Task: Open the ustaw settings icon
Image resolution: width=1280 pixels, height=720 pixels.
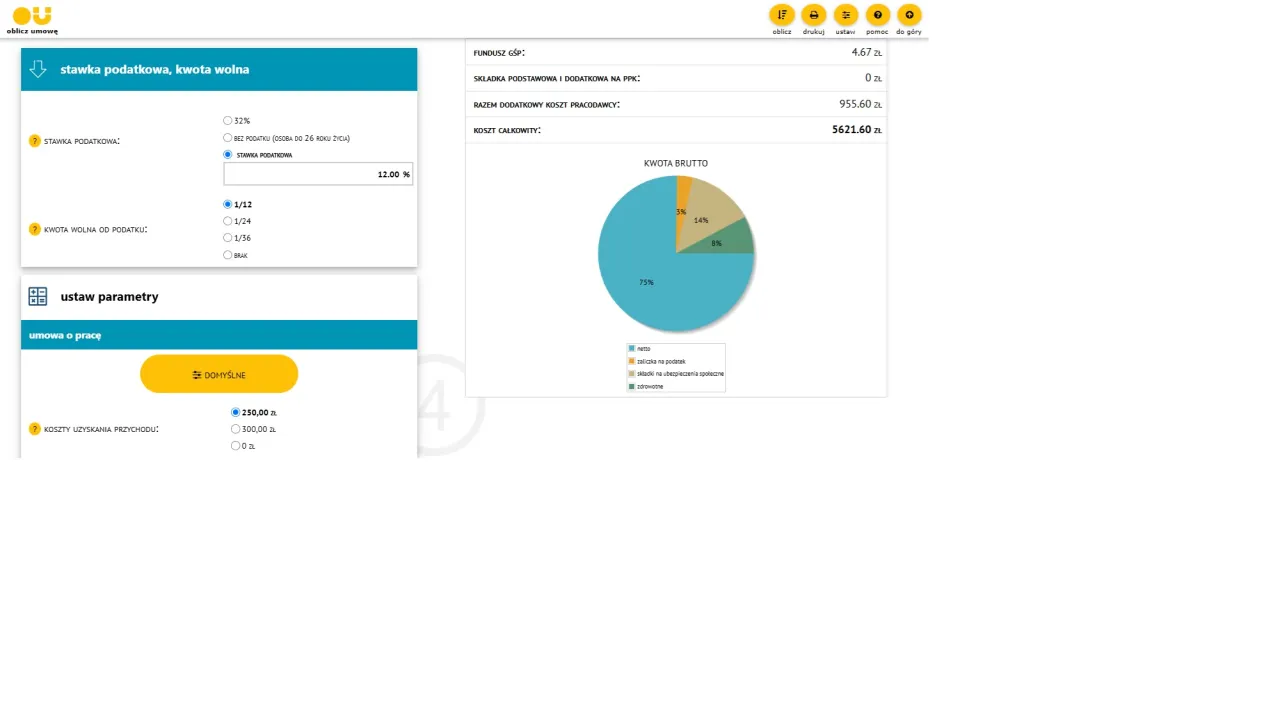Action: coord(845,15)
